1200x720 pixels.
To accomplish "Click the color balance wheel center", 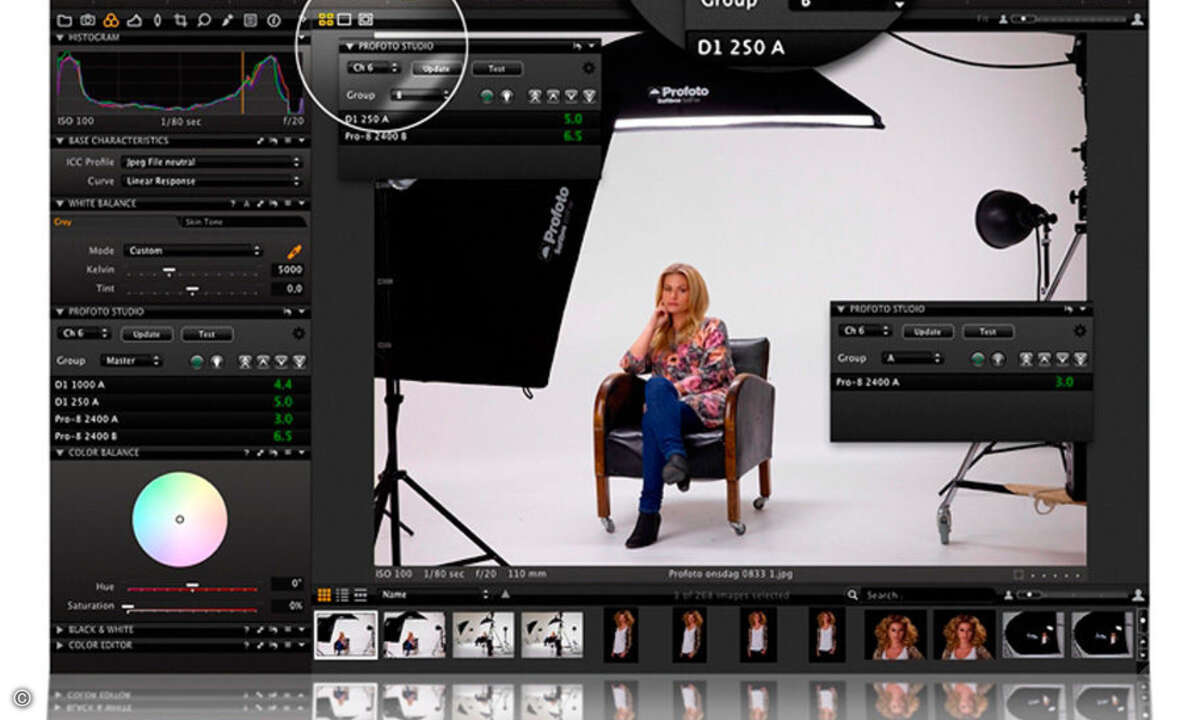I will [x=180, y=519].
